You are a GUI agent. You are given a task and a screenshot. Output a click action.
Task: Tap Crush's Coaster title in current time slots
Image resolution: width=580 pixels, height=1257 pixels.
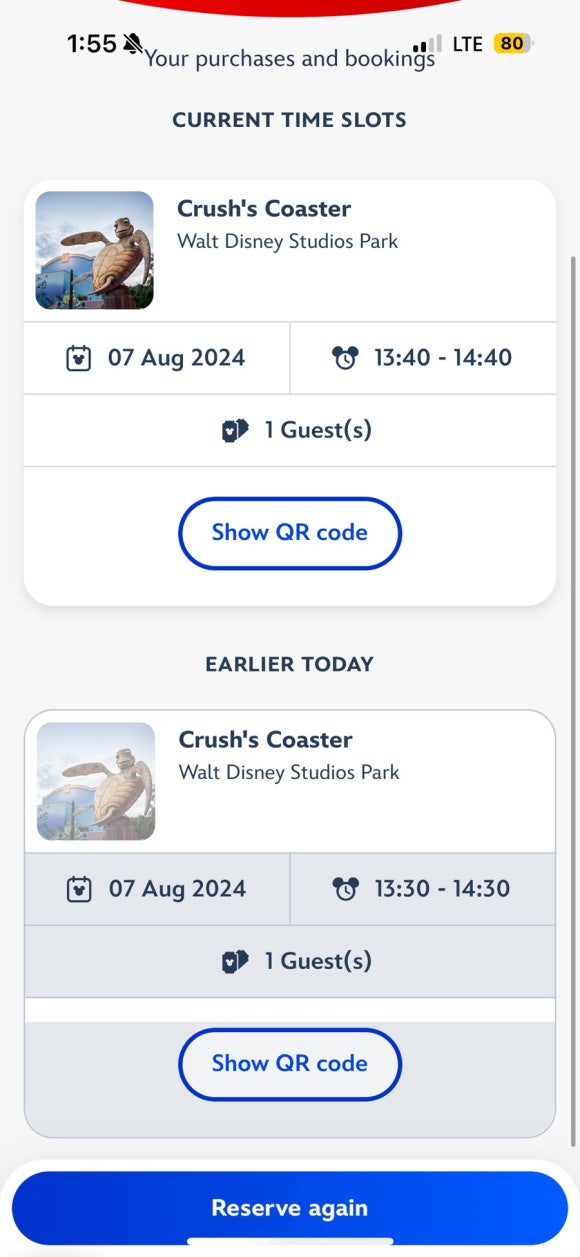point(264,209)
